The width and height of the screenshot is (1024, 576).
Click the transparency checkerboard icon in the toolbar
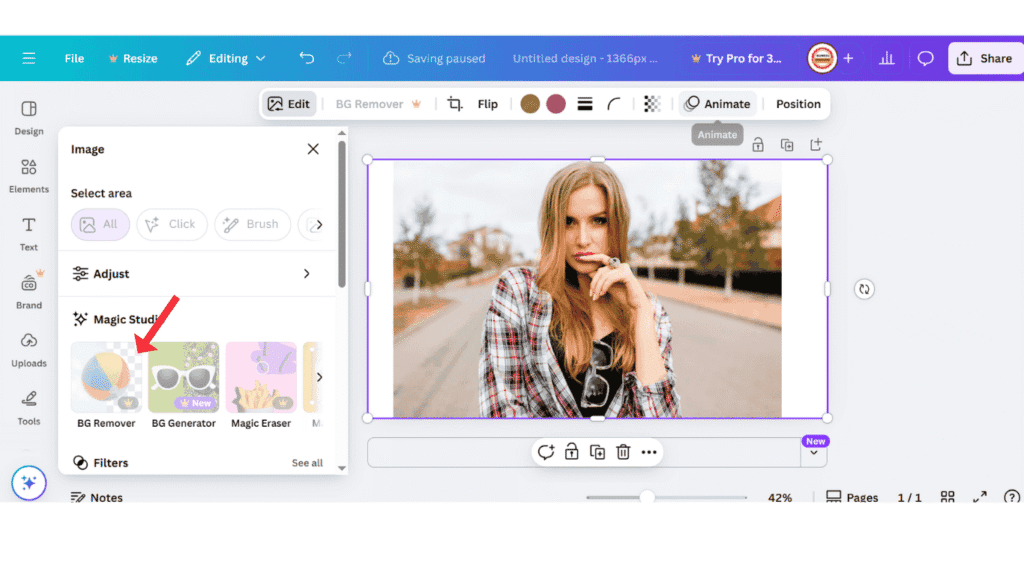pos(652,103)
